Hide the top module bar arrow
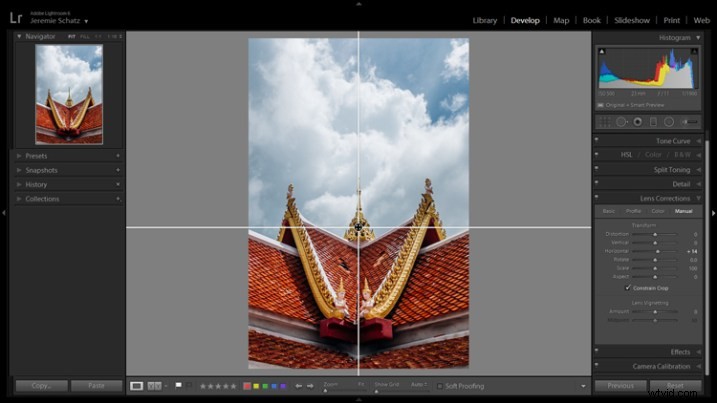717x403 pixels. click(358, 3)
